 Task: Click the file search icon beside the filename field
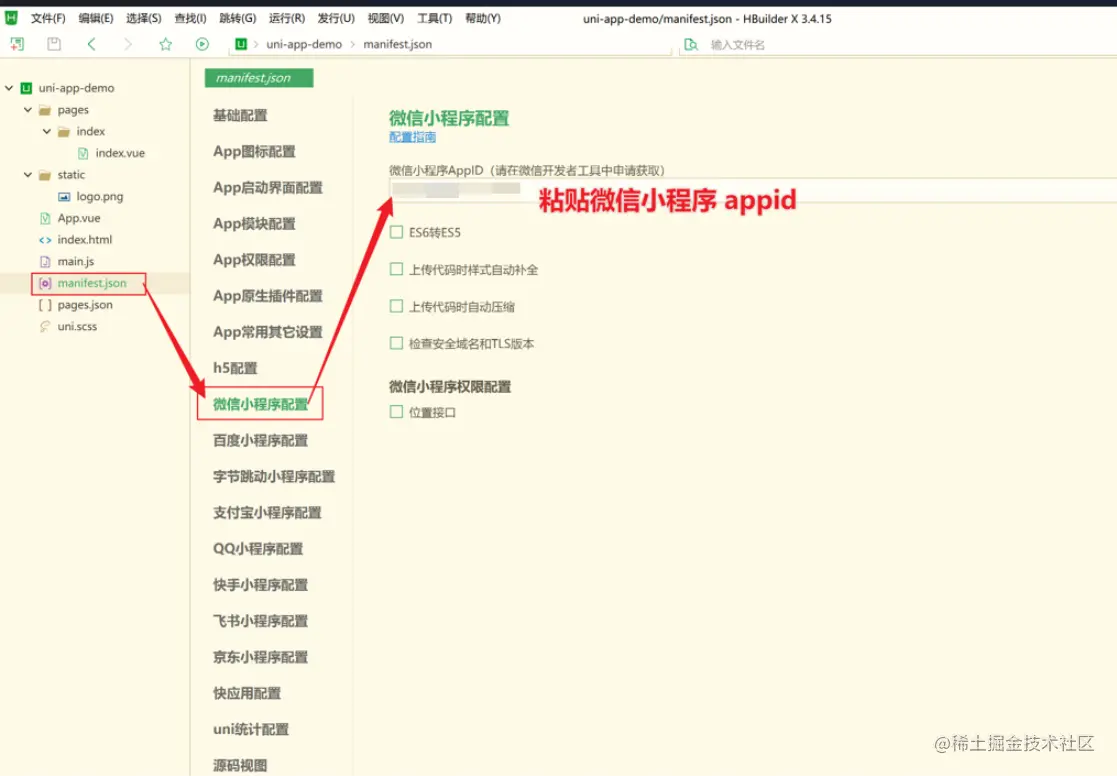click(x=690, y=44)
